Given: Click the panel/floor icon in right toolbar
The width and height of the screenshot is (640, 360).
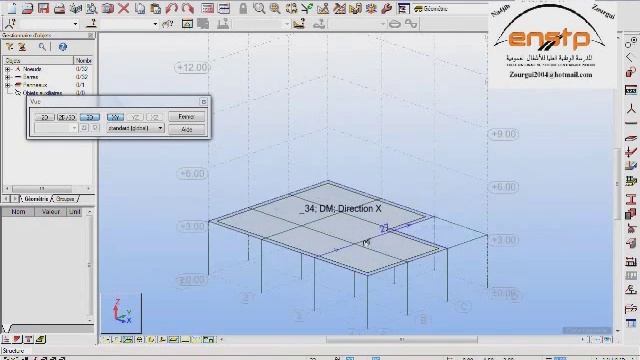Looking at the screenshot, I should (631, 138).
